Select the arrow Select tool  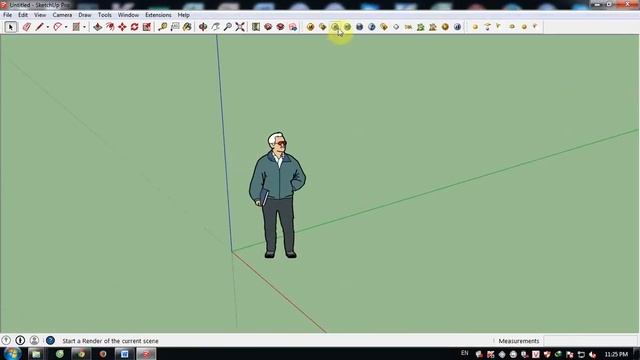(11, 27)
